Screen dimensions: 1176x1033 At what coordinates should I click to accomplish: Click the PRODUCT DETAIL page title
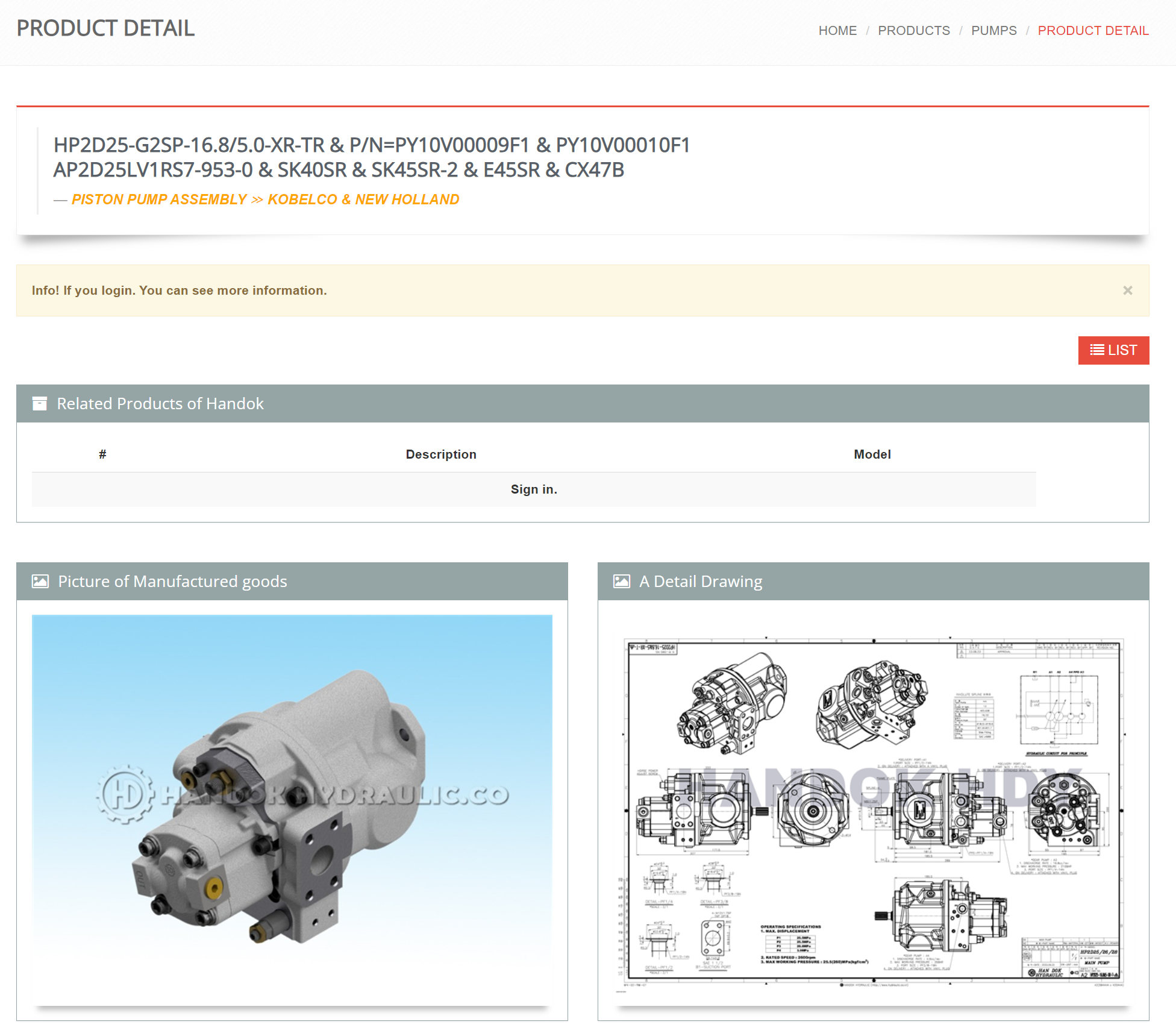(x=105, y=28)
